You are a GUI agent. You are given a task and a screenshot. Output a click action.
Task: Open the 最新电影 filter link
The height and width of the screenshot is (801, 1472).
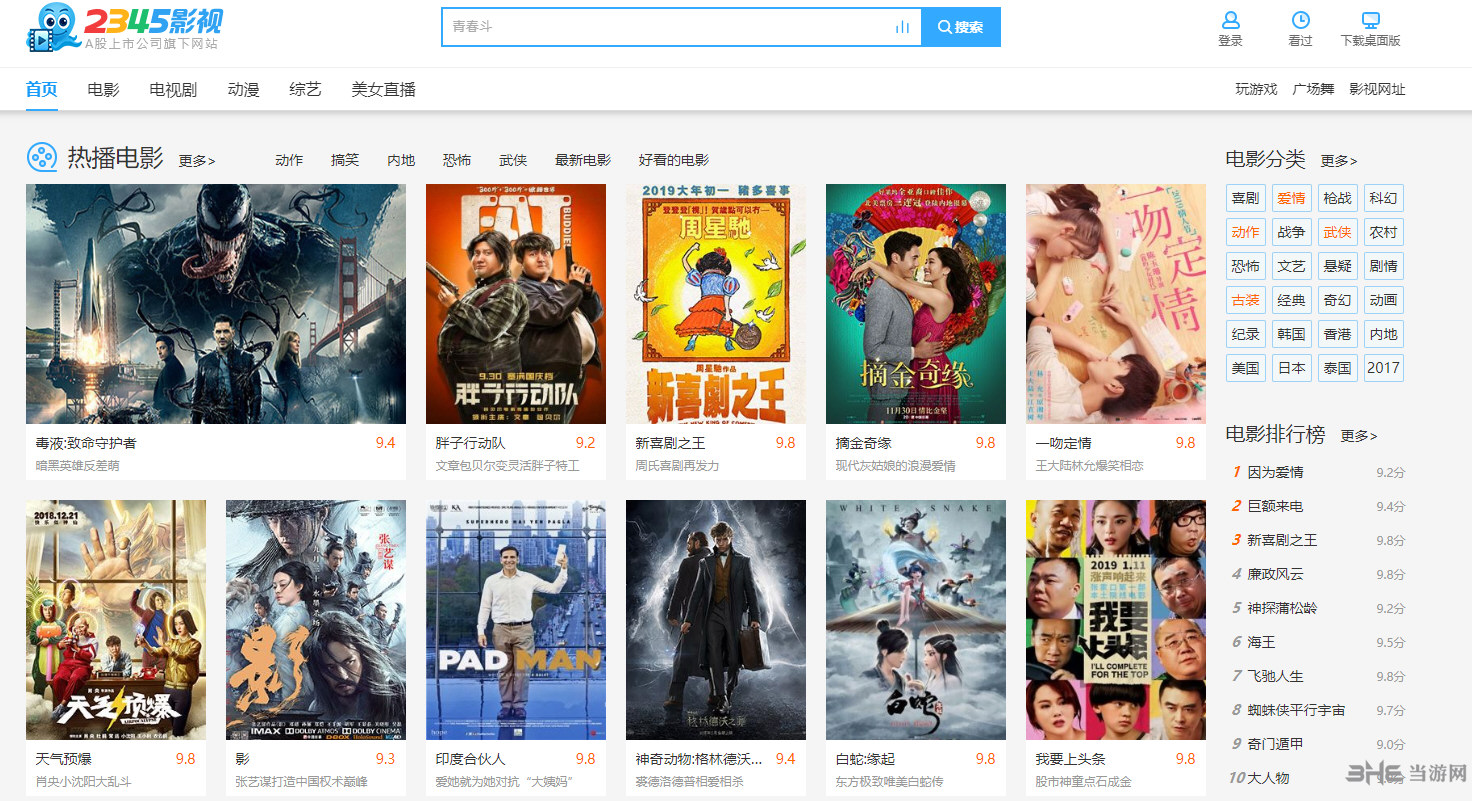point(583,160)
